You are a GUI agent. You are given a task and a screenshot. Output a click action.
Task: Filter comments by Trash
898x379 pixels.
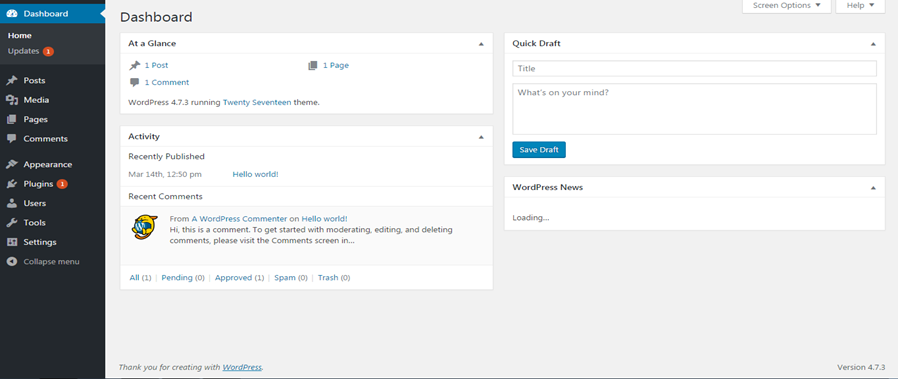[x=328, y=278]
